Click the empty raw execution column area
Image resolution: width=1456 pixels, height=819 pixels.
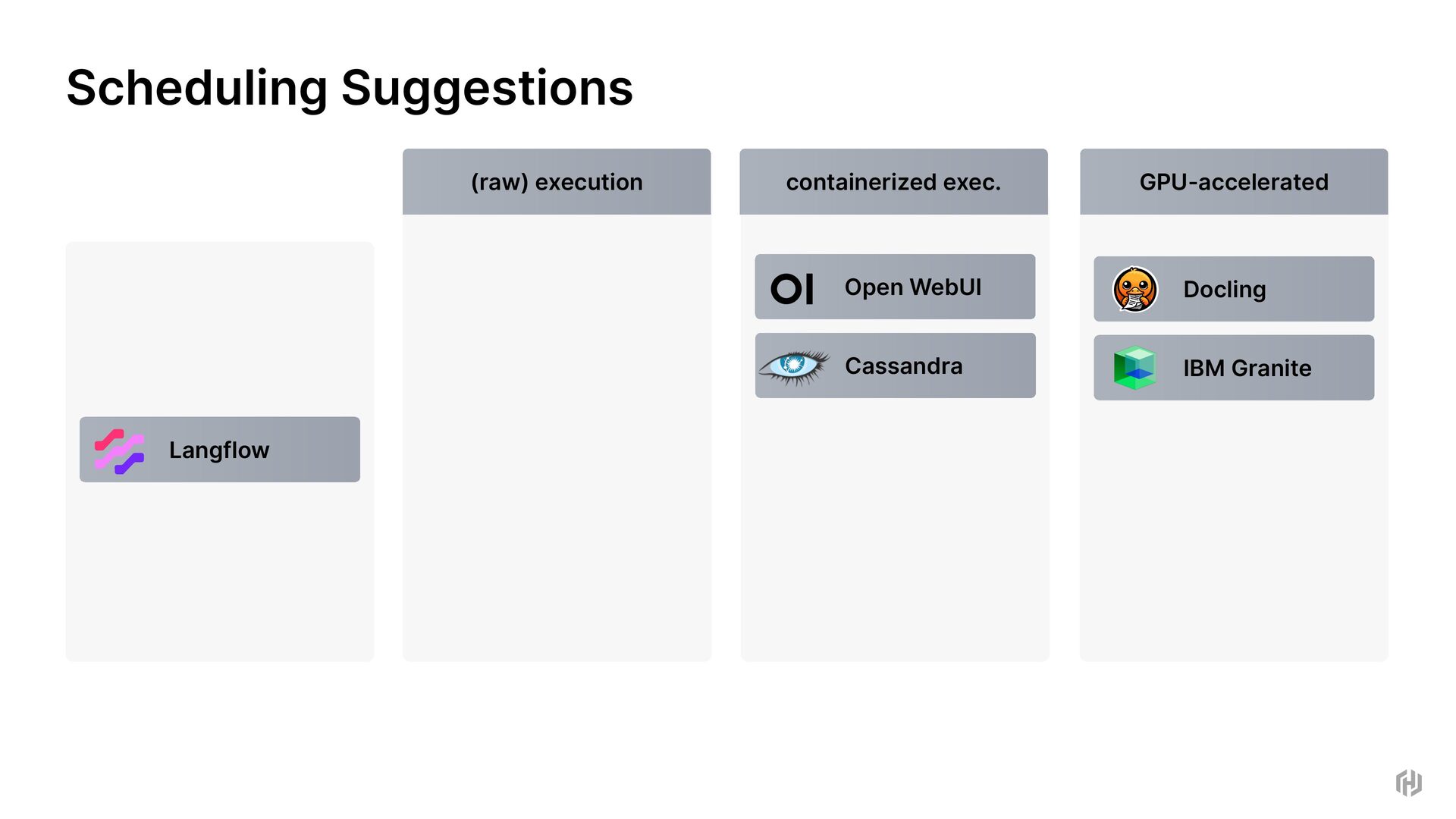point(557,437)
